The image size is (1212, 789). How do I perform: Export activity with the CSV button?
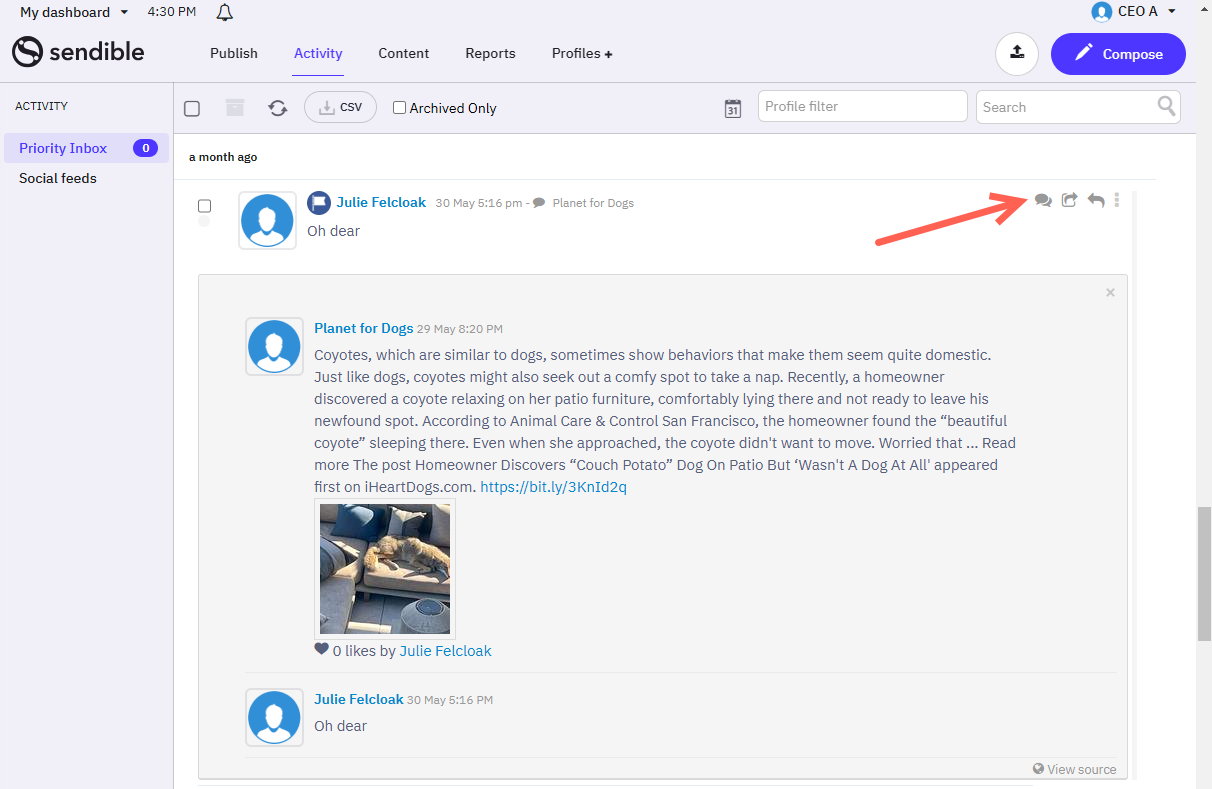click(x=340, y=107)
